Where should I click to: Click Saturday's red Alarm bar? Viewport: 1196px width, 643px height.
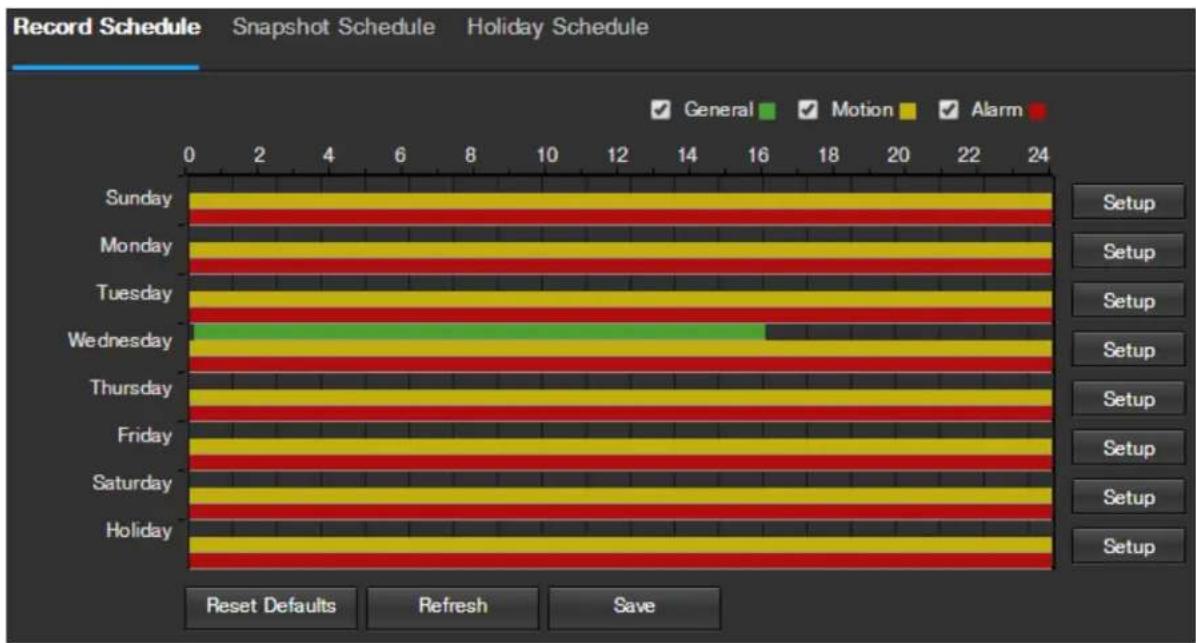click(x=621, y=512)
